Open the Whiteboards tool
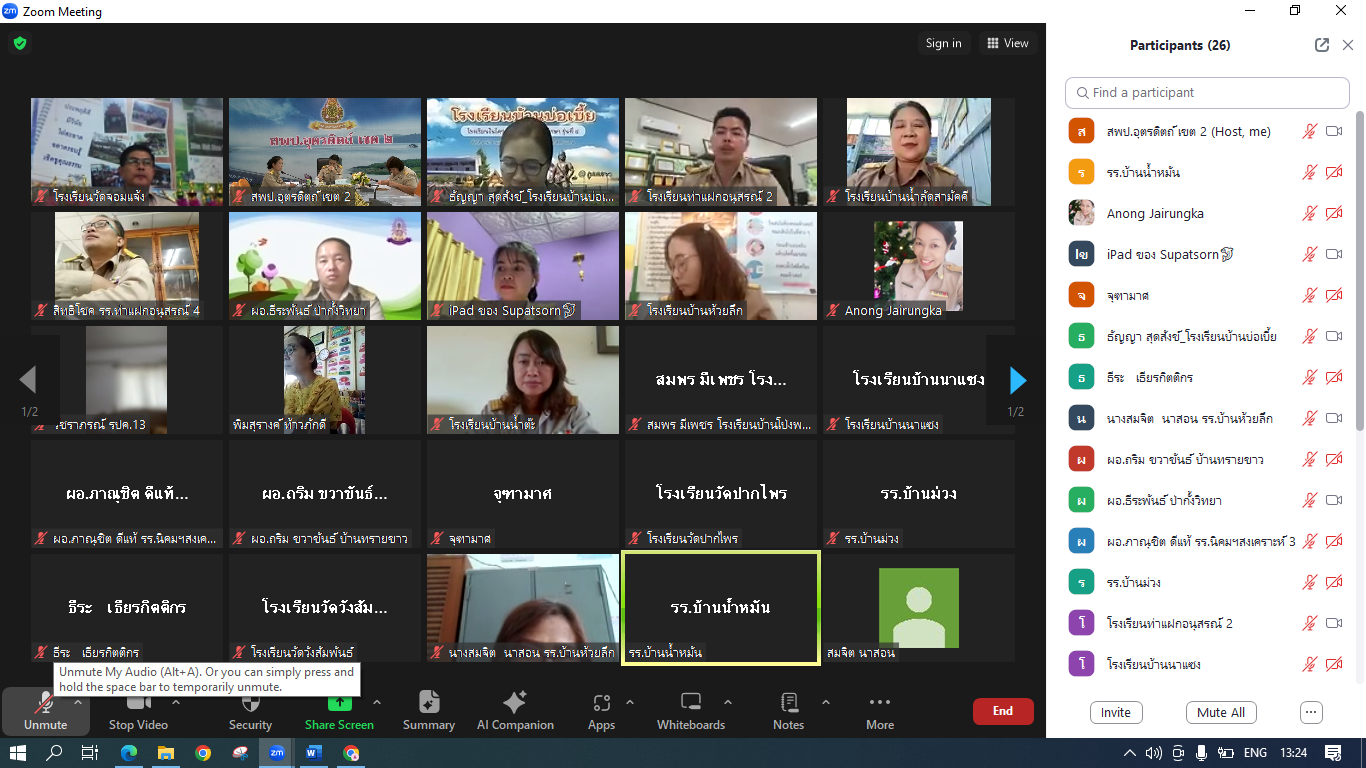This screenshot has height=768, width=1366. pos(690,703)
